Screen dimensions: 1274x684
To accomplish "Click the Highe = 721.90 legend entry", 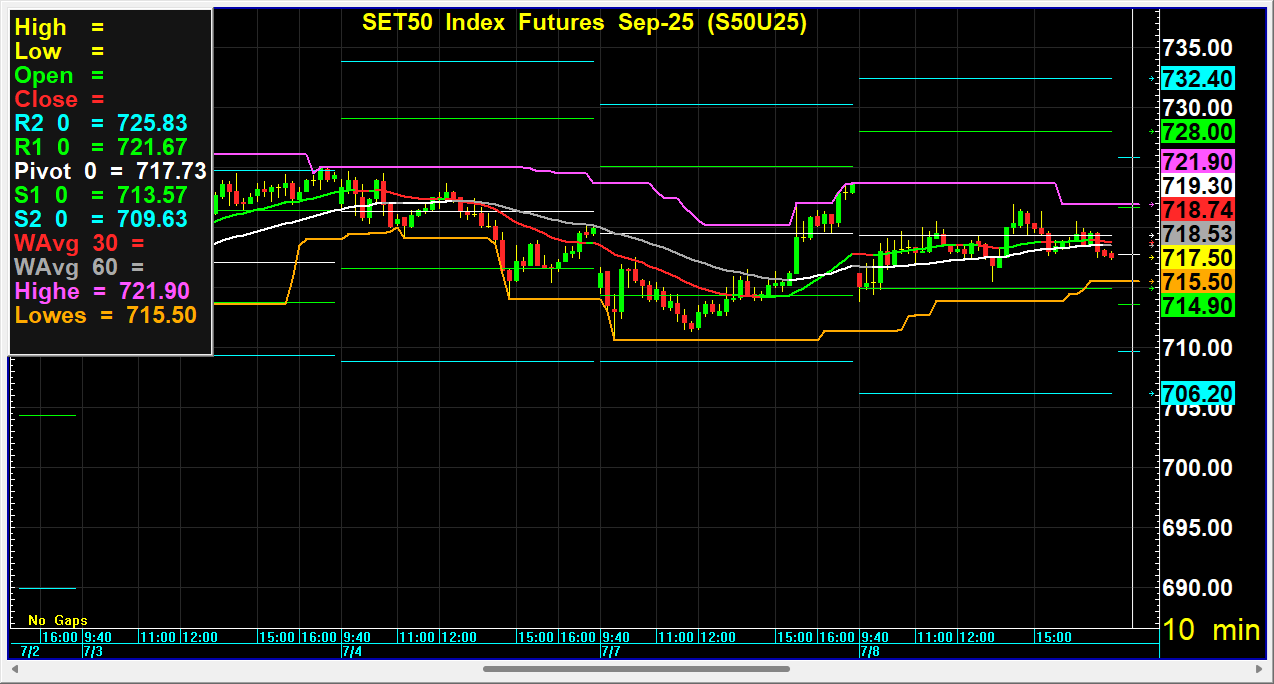I will (102, 291).
